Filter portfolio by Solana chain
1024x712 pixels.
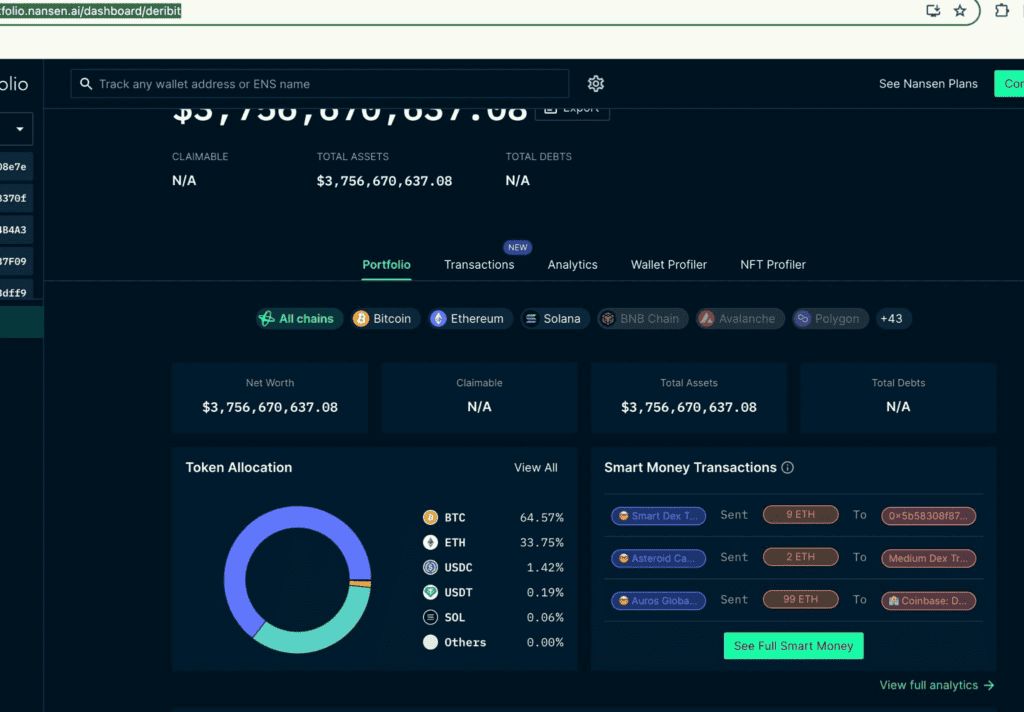click(x=554, y=319)
